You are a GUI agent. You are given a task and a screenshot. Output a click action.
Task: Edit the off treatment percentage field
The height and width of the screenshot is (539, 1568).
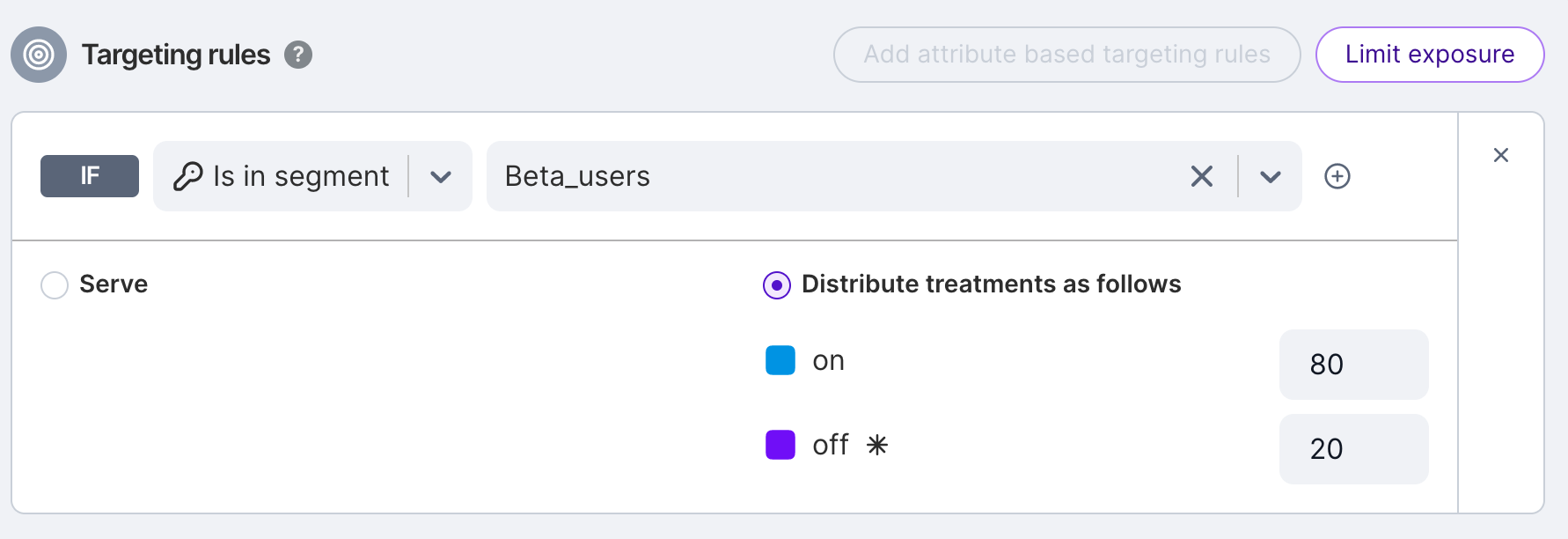point(1353,449)
